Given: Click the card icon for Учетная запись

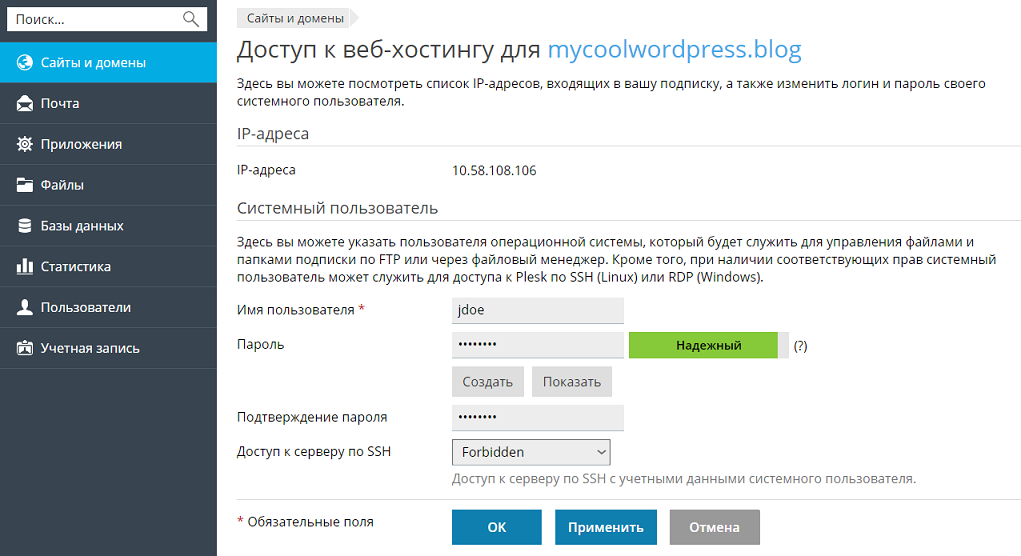Looking at the screenshot, I should [x=25, y=349].
